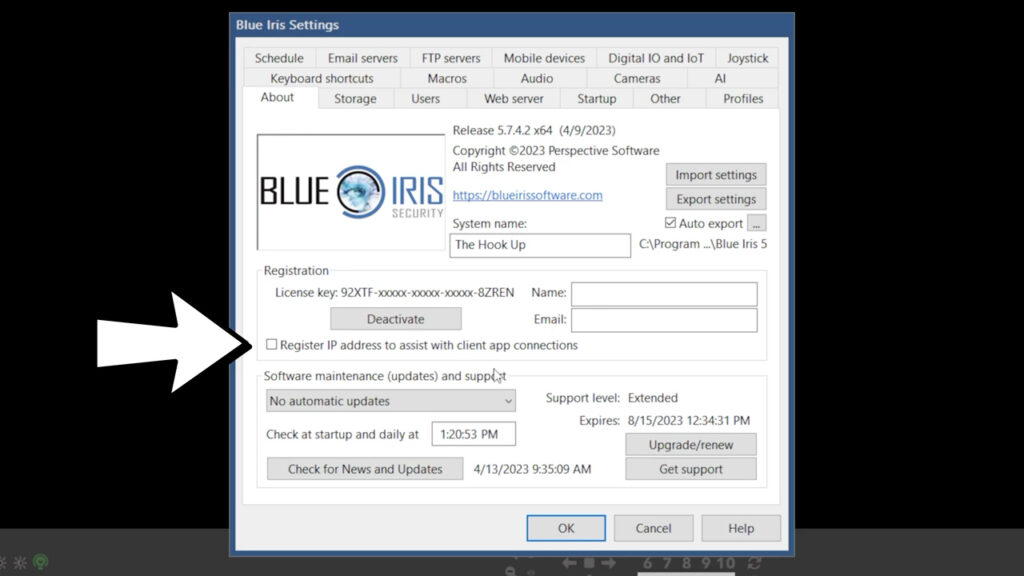Open the No automatic updates dropdown
Screen dimensions: 1024x576
[x=390, y=400]
